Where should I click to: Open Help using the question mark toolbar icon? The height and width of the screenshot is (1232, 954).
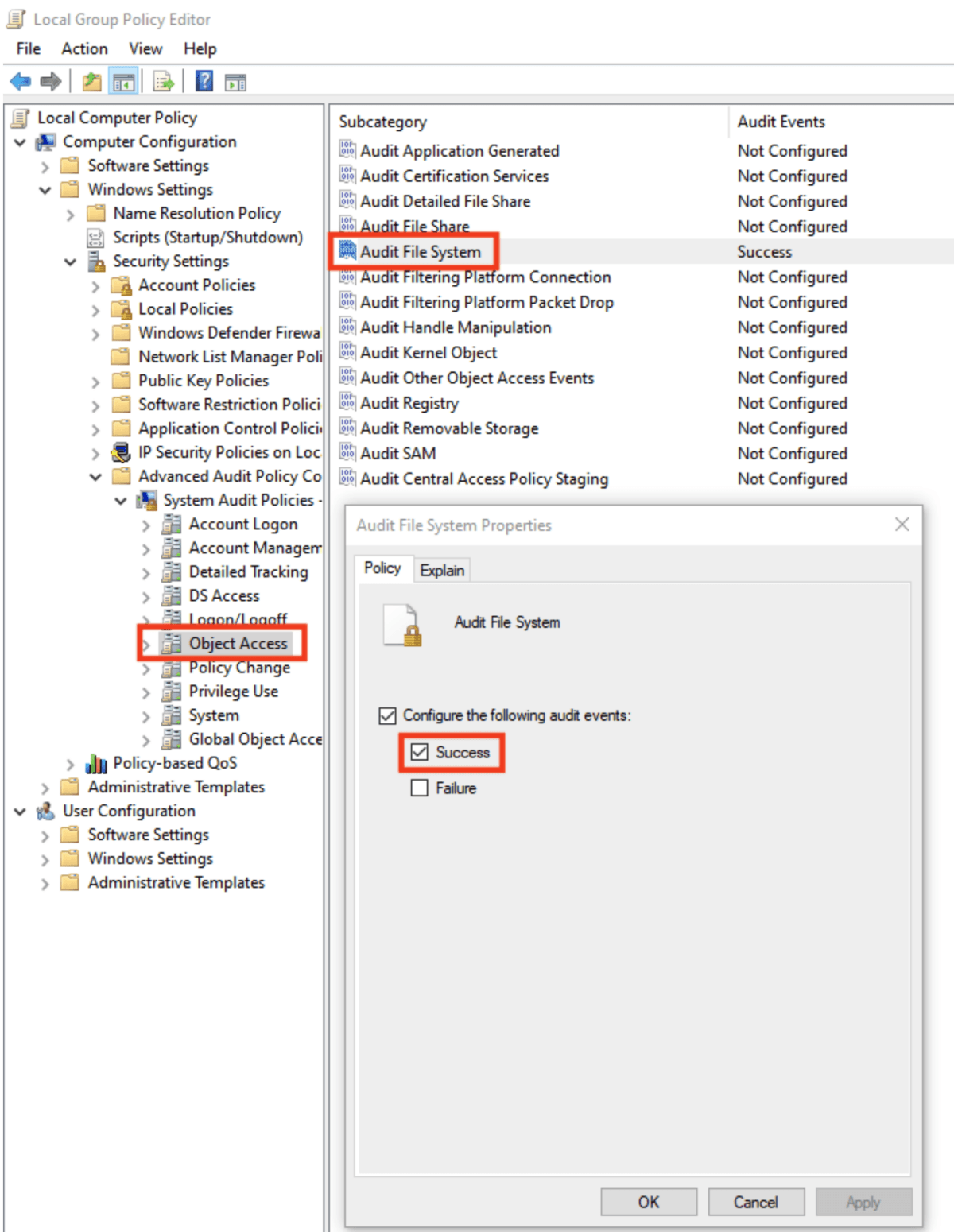204,80
